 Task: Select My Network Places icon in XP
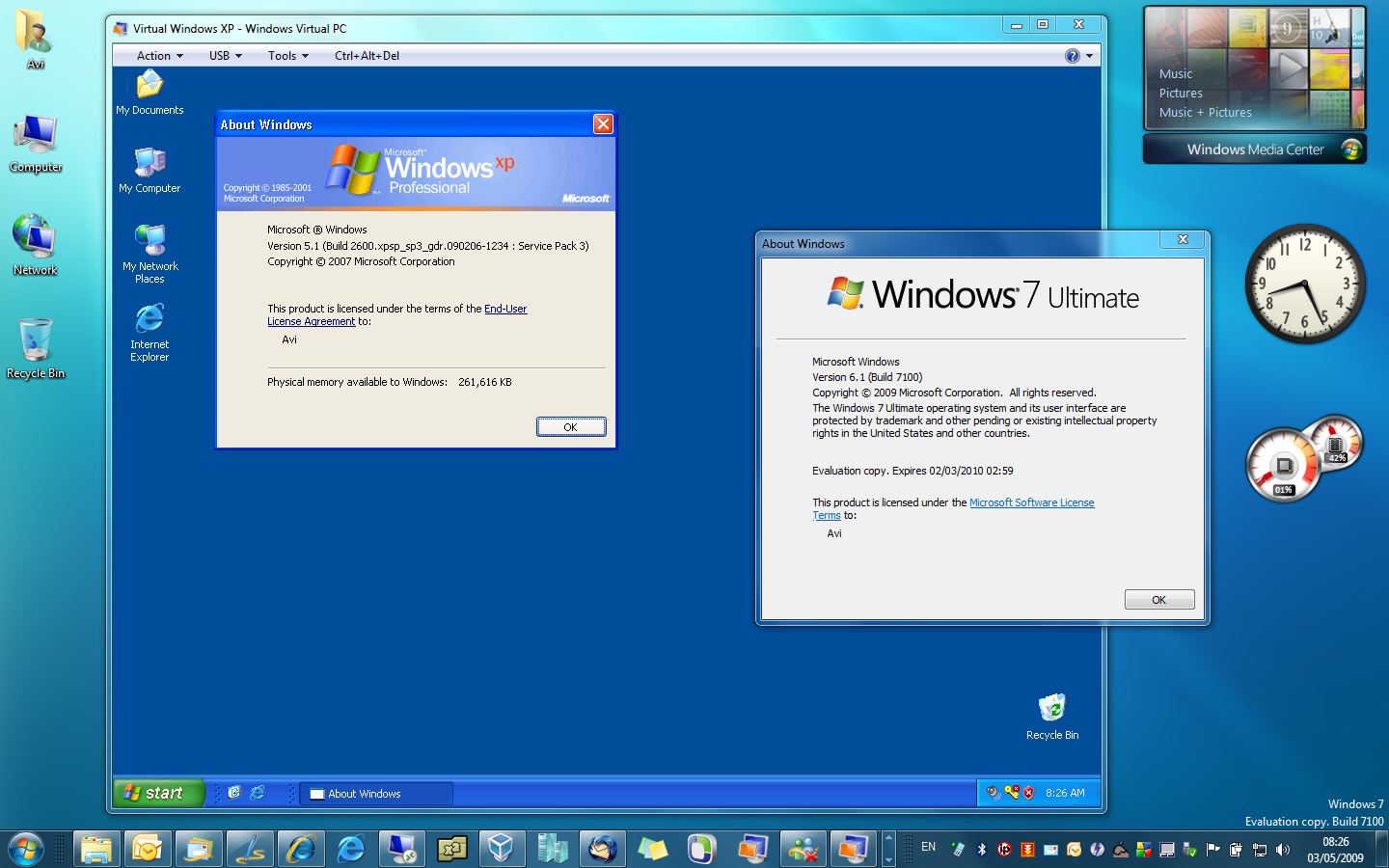[x=150, y=254]
